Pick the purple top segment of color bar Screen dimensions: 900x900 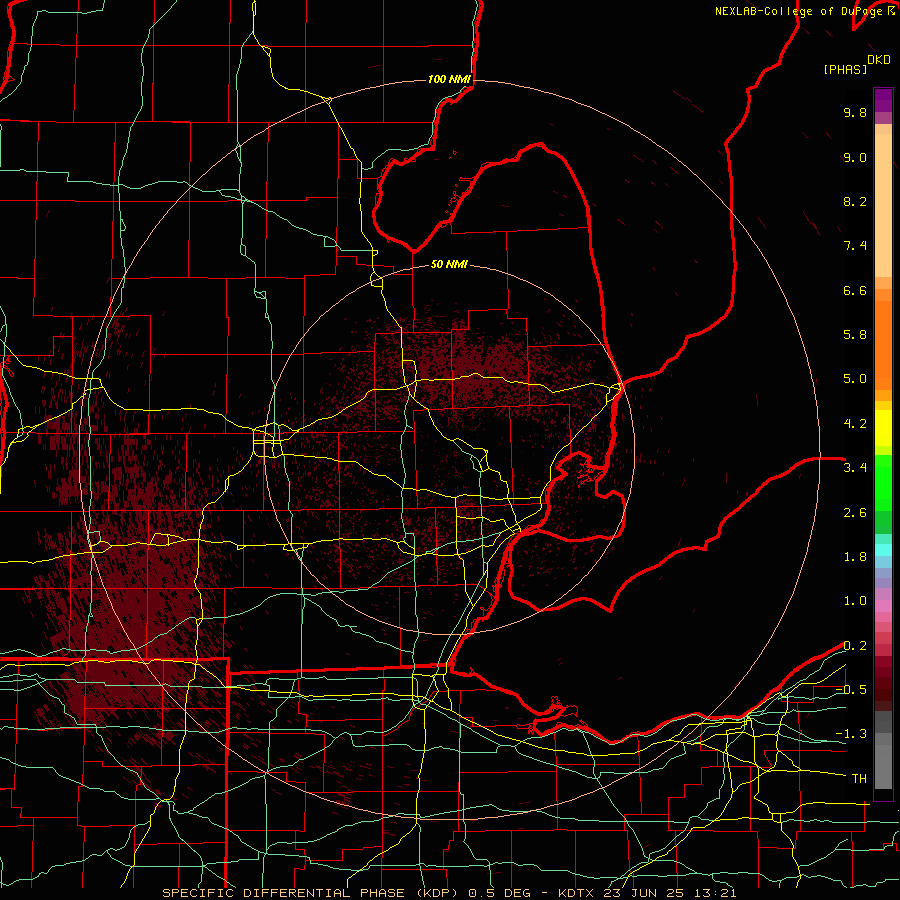883,100
